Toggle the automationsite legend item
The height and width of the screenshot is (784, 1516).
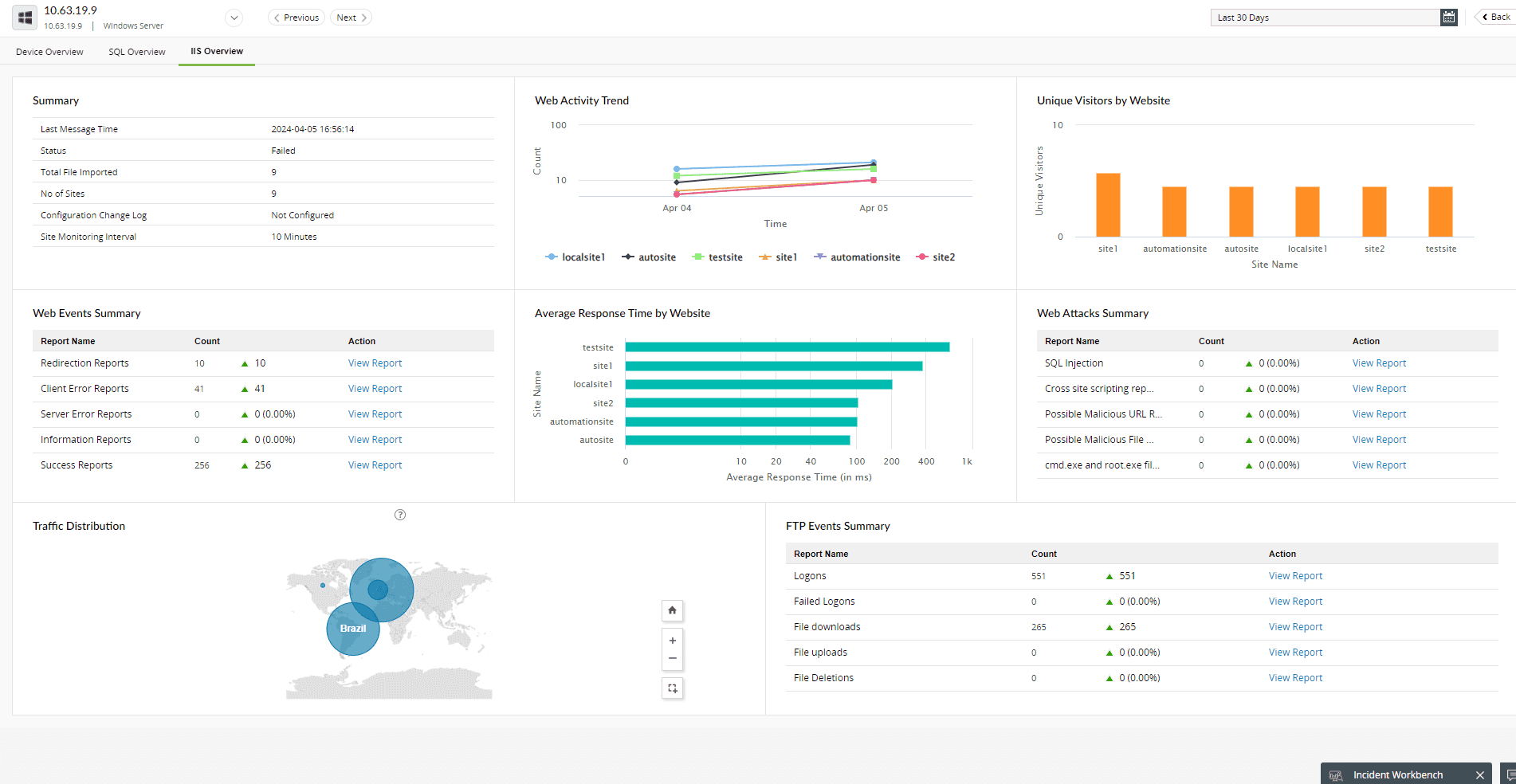click(x=857, y=257)
